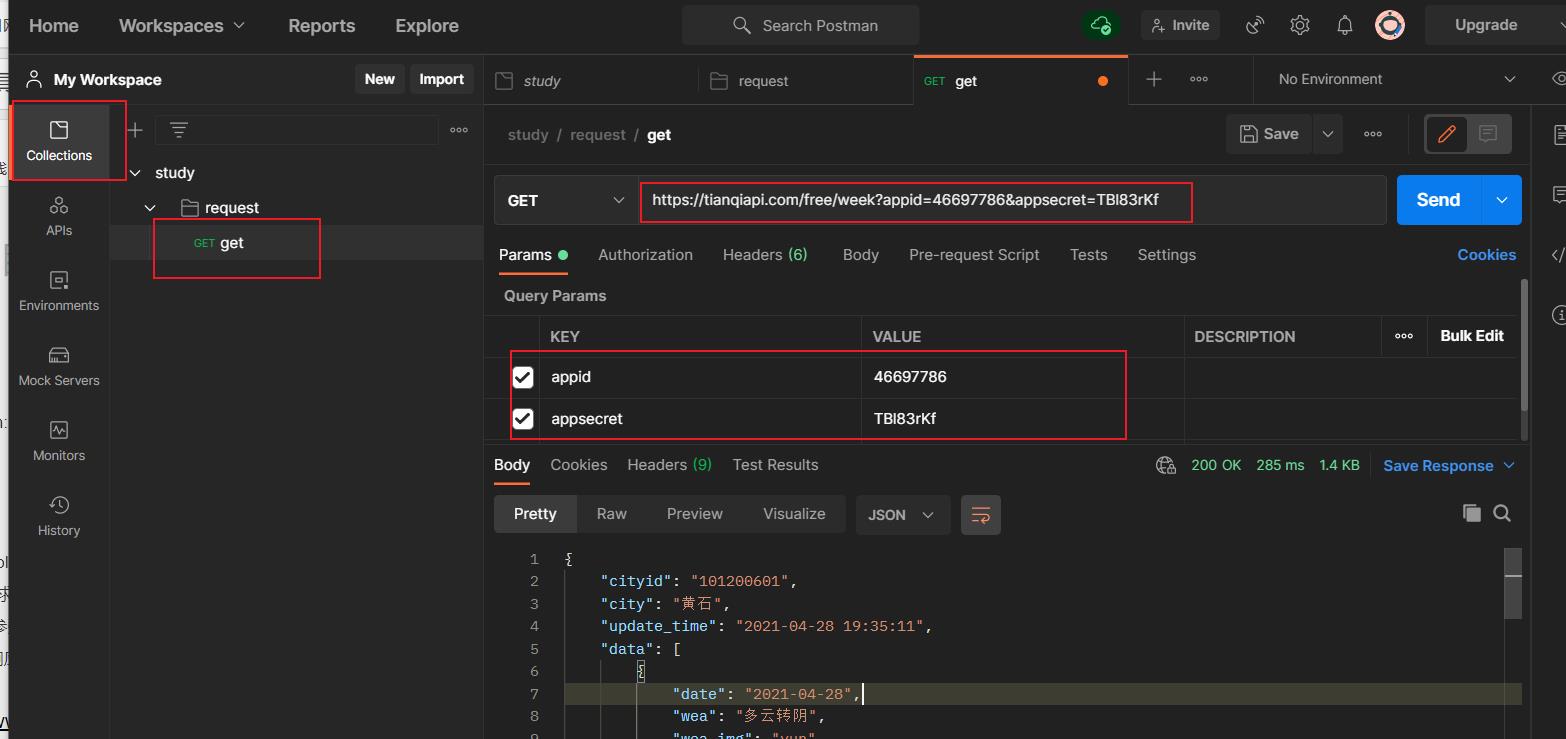Expand the Save Response dropdown

[1449, 466]
